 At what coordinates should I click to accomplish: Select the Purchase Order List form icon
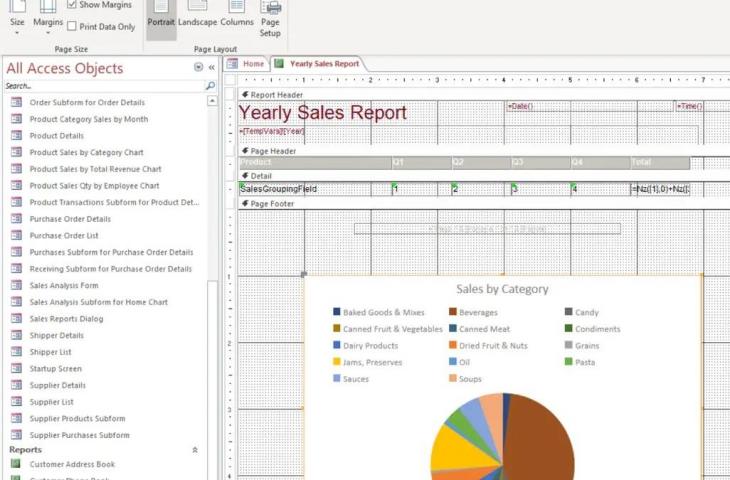click(16, 235)
